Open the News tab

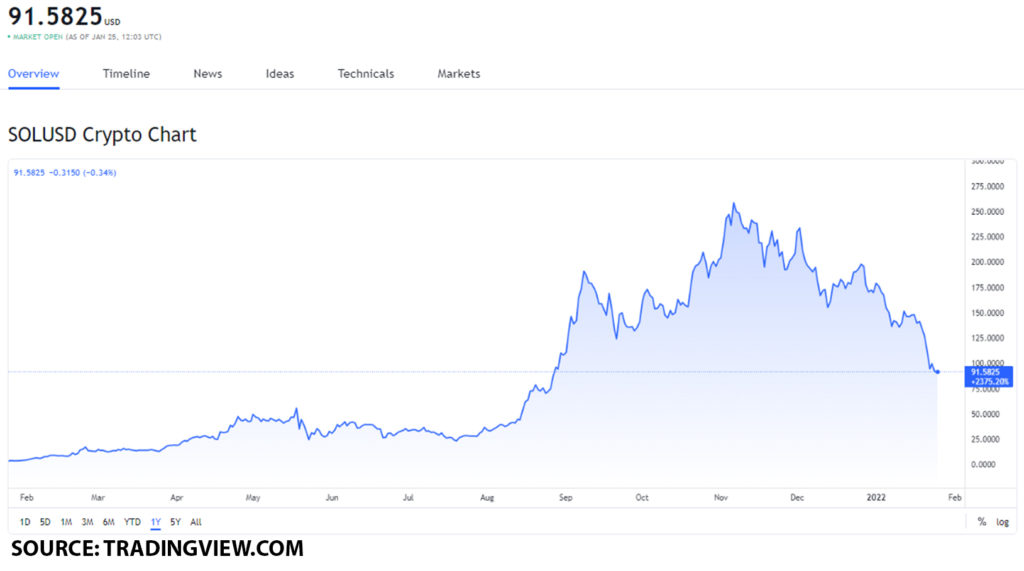tap(208, 74)
